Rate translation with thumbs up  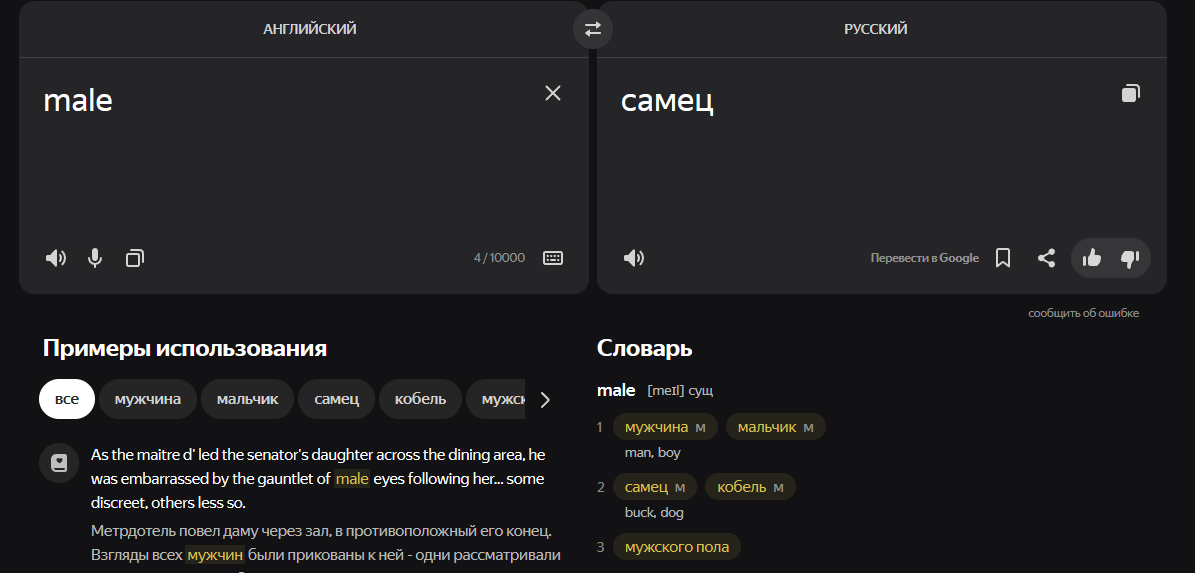(x=1091, y=258)
